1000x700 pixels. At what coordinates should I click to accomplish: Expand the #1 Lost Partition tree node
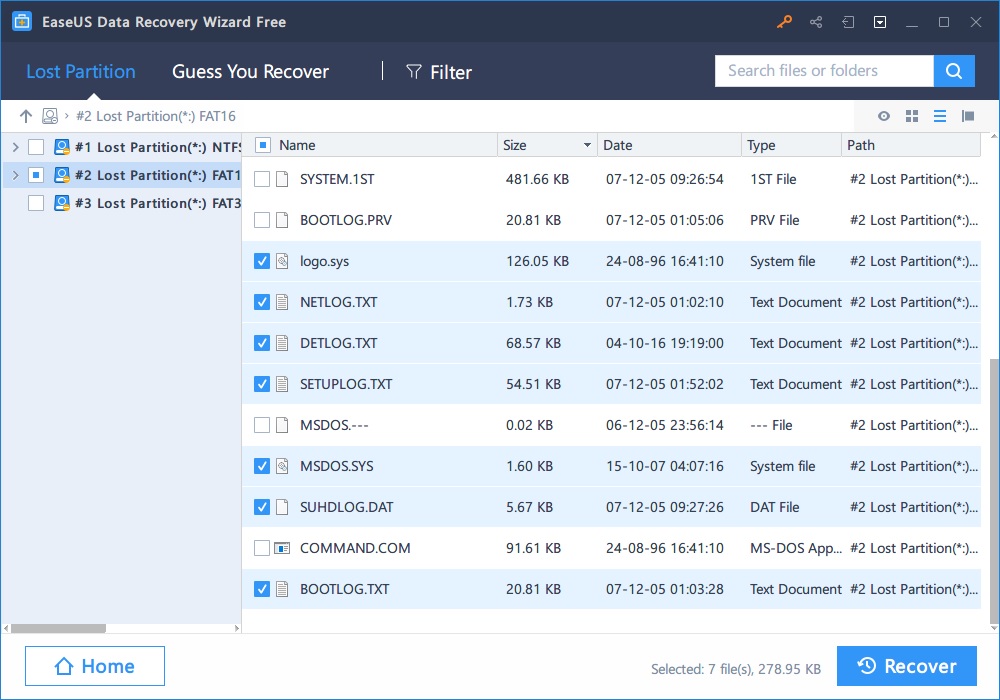16,147
